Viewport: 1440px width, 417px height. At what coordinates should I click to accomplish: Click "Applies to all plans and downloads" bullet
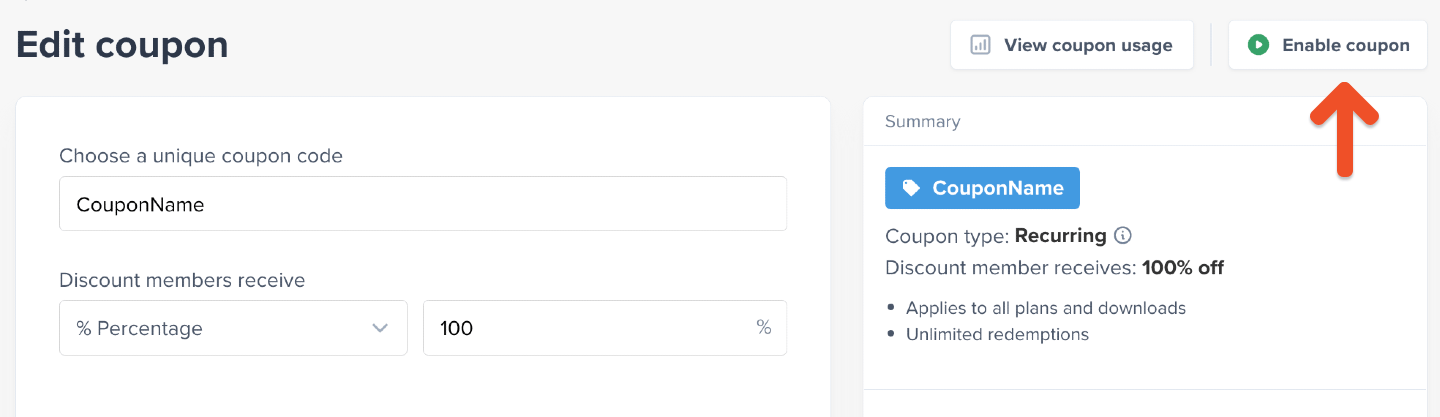(x=1045, y=308)
